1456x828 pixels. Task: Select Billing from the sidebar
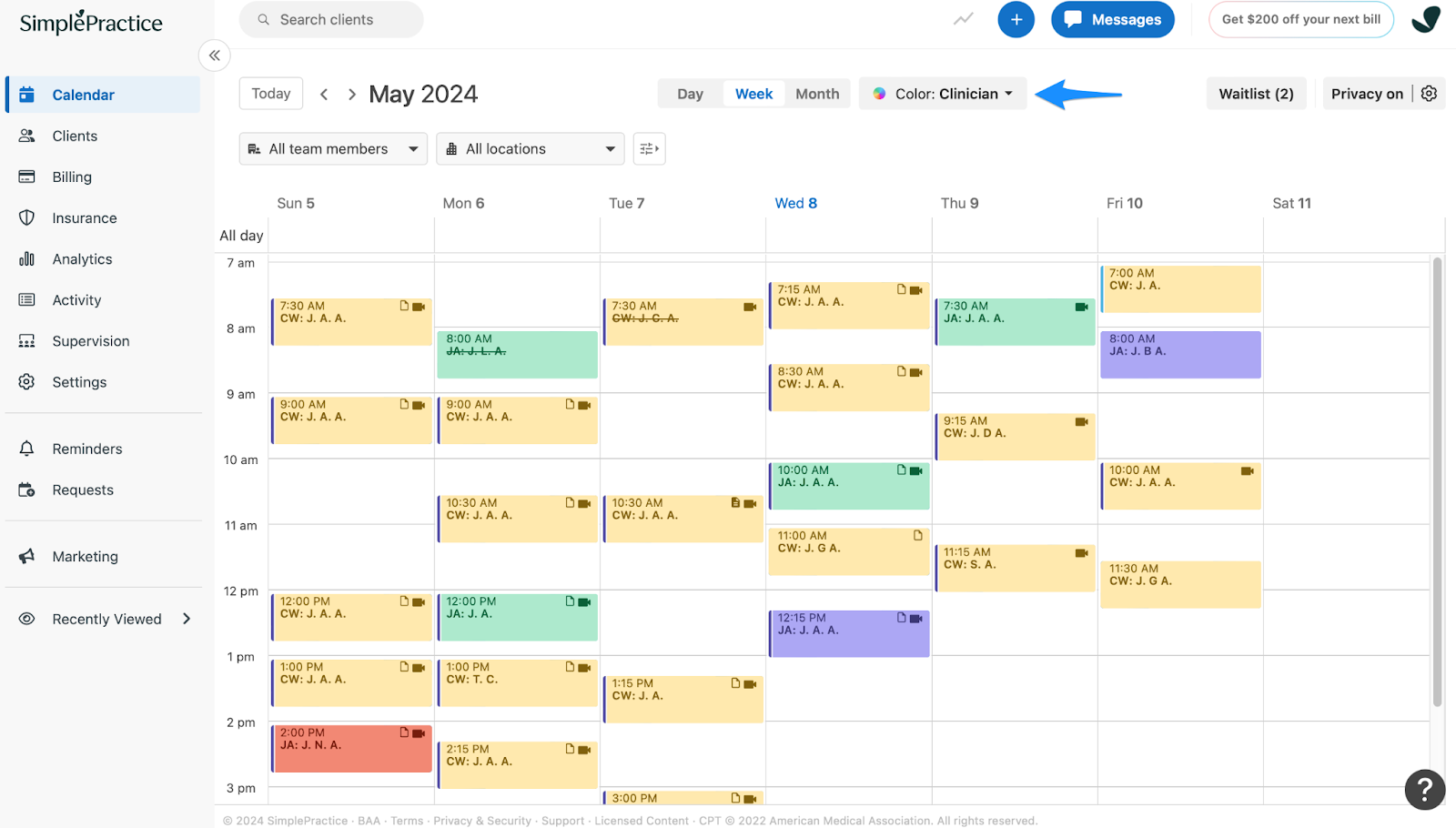point(71,176)
